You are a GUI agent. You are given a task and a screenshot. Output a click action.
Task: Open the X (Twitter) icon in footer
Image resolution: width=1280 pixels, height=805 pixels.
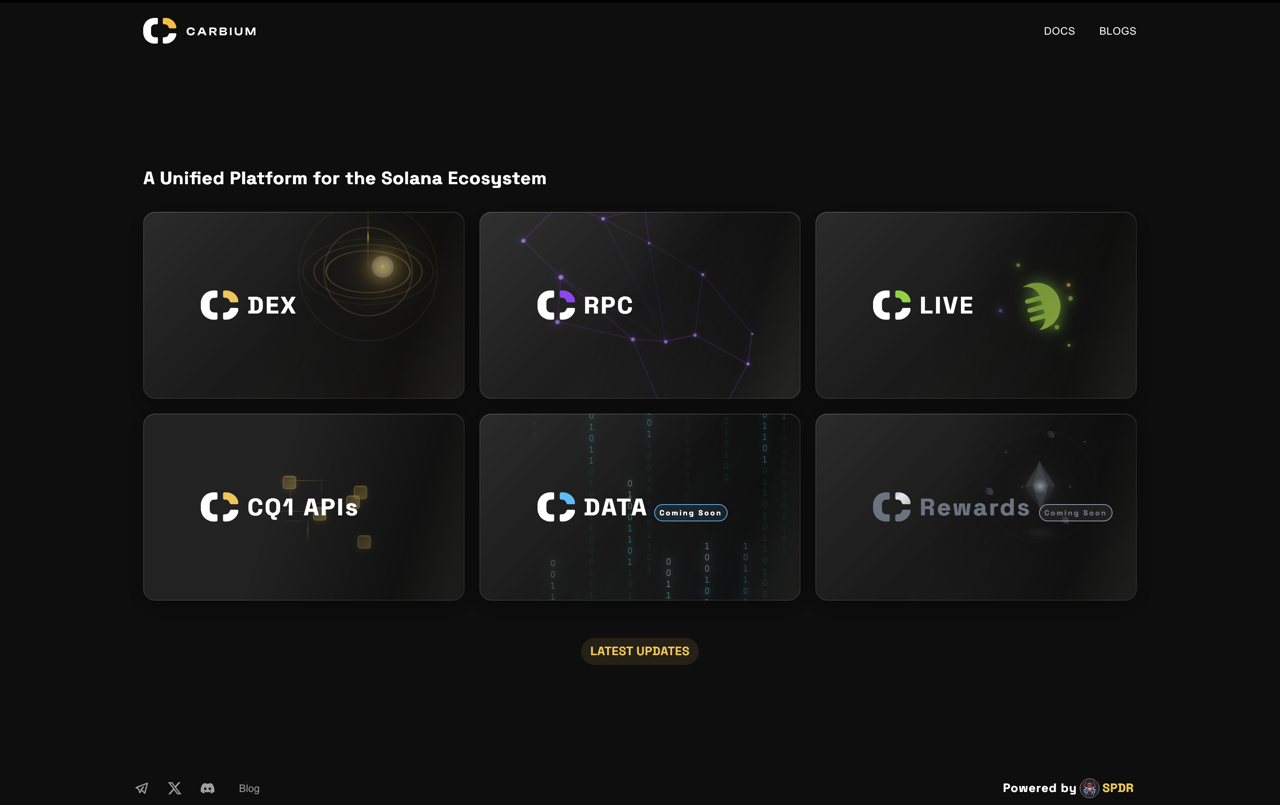[x=175, y=788]
